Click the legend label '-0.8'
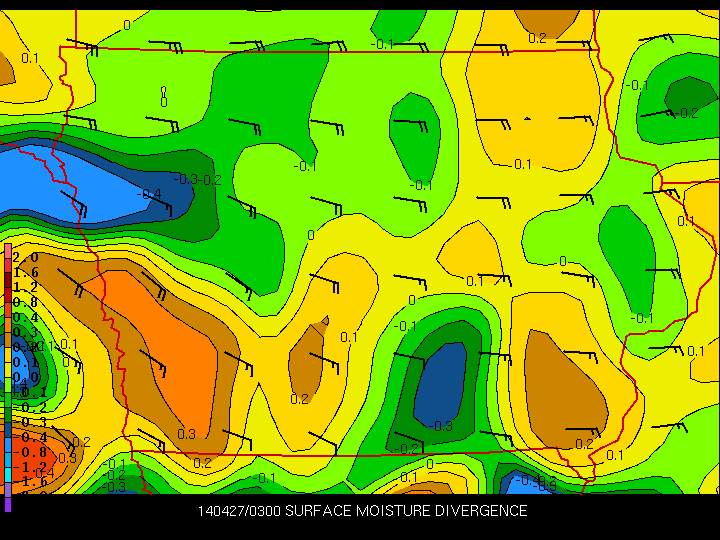Image resolution: width=720 pixels, height=540 pixels. point(30,452)
